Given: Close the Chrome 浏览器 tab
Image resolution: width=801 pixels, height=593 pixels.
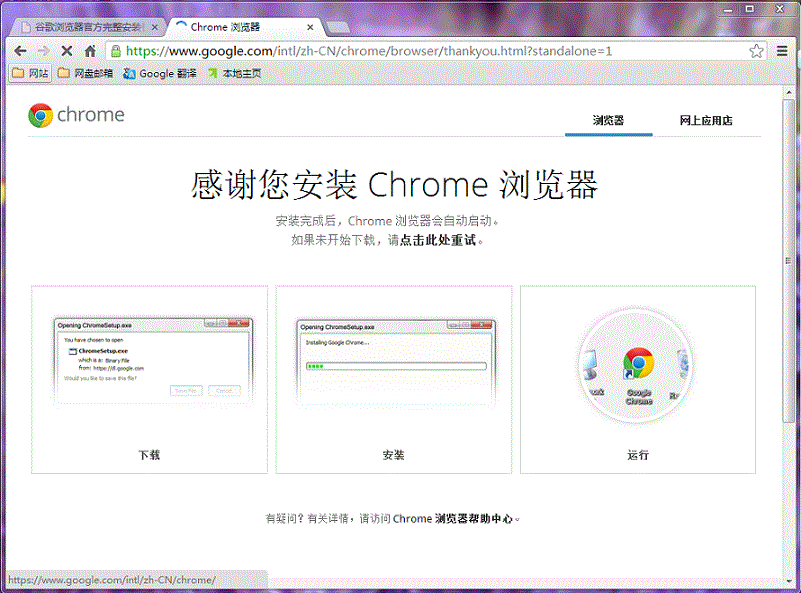Looking at the screenshot, I should [310, 27].
